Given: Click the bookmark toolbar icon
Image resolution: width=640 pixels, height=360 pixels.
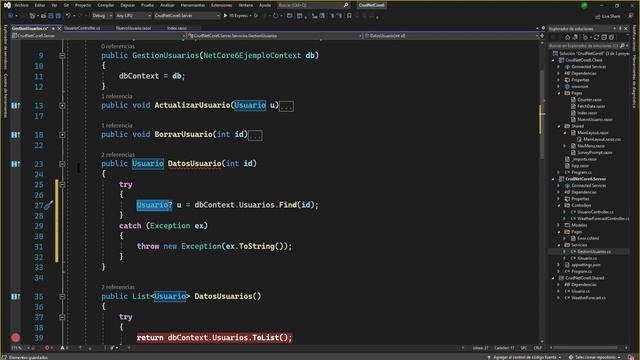Looking at the screenshot, I should [349, 16].
